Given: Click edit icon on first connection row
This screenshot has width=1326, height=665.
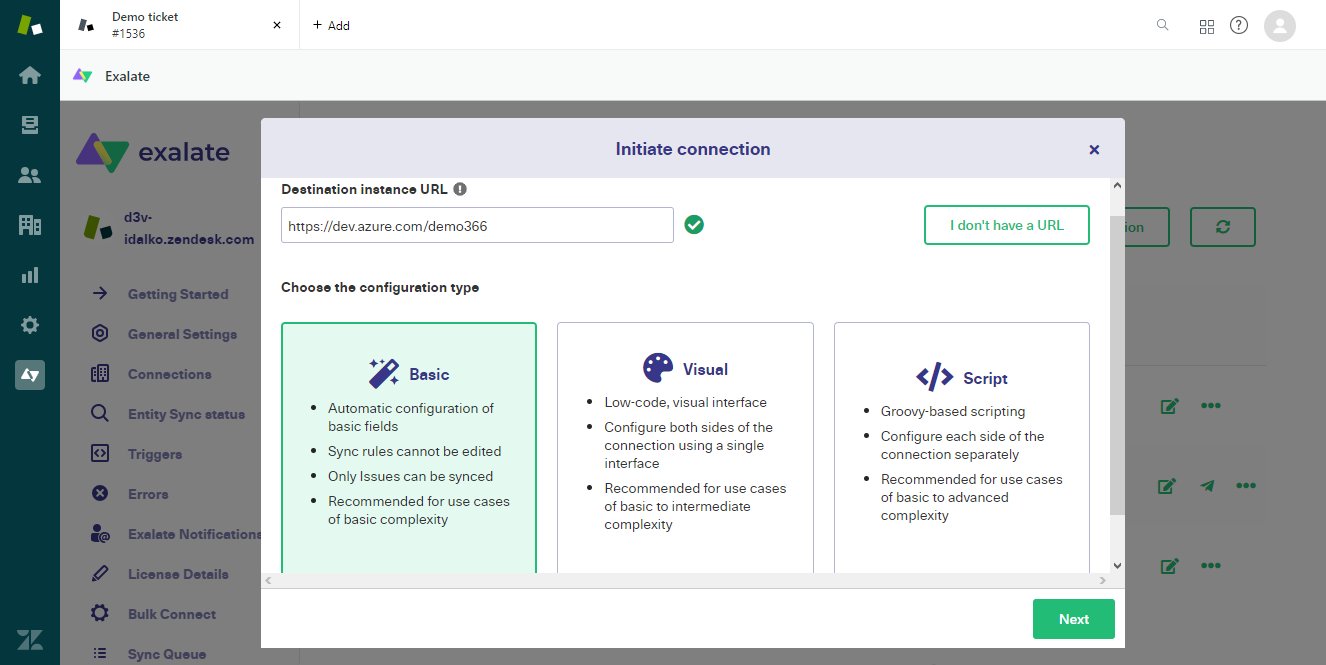Looking at the screenshot, I should [1169, 406].
